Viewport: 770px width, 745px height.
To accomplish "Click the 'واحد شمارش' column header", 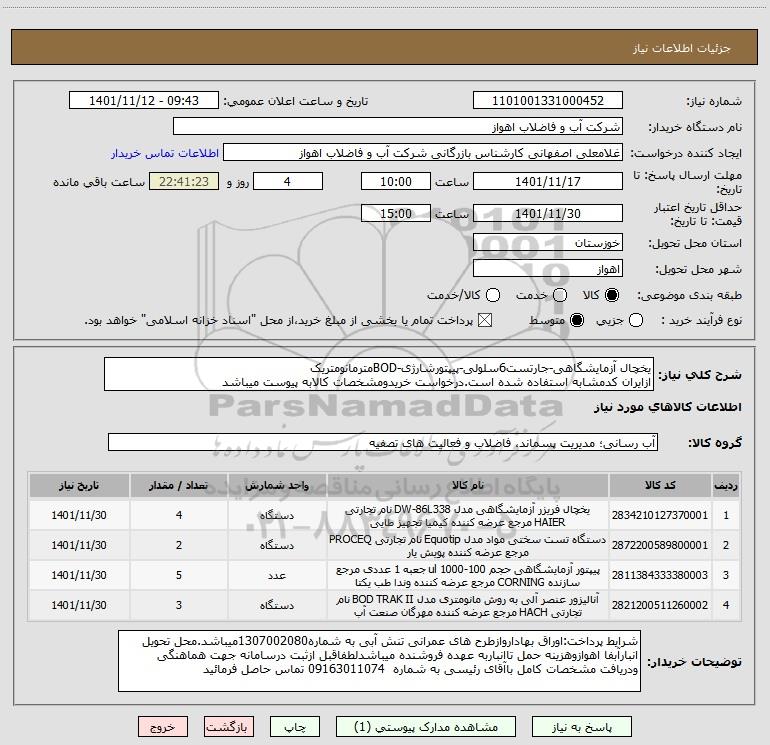I will coord(277,485).
